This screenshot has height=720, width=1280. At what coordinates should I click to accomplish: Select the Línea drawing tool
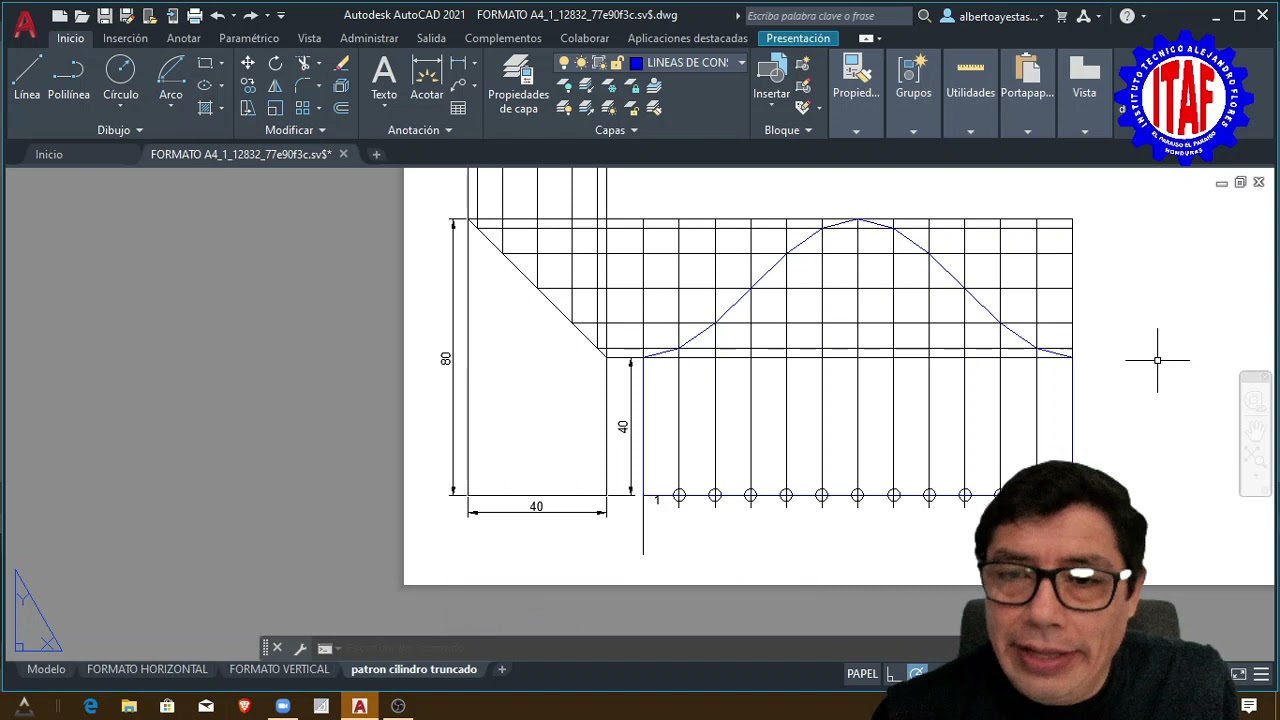click(27, 78)
